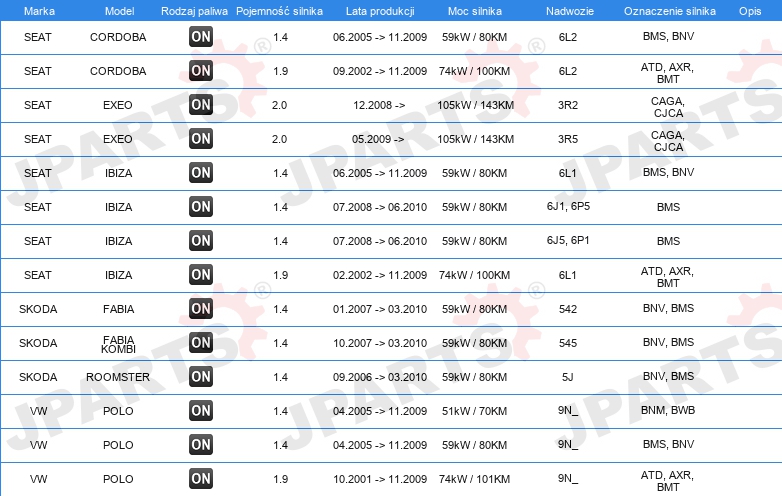Click the ON fuel icon in the Skoda Fabia 542 row
The image size is (782, 496).
point(201,308)
